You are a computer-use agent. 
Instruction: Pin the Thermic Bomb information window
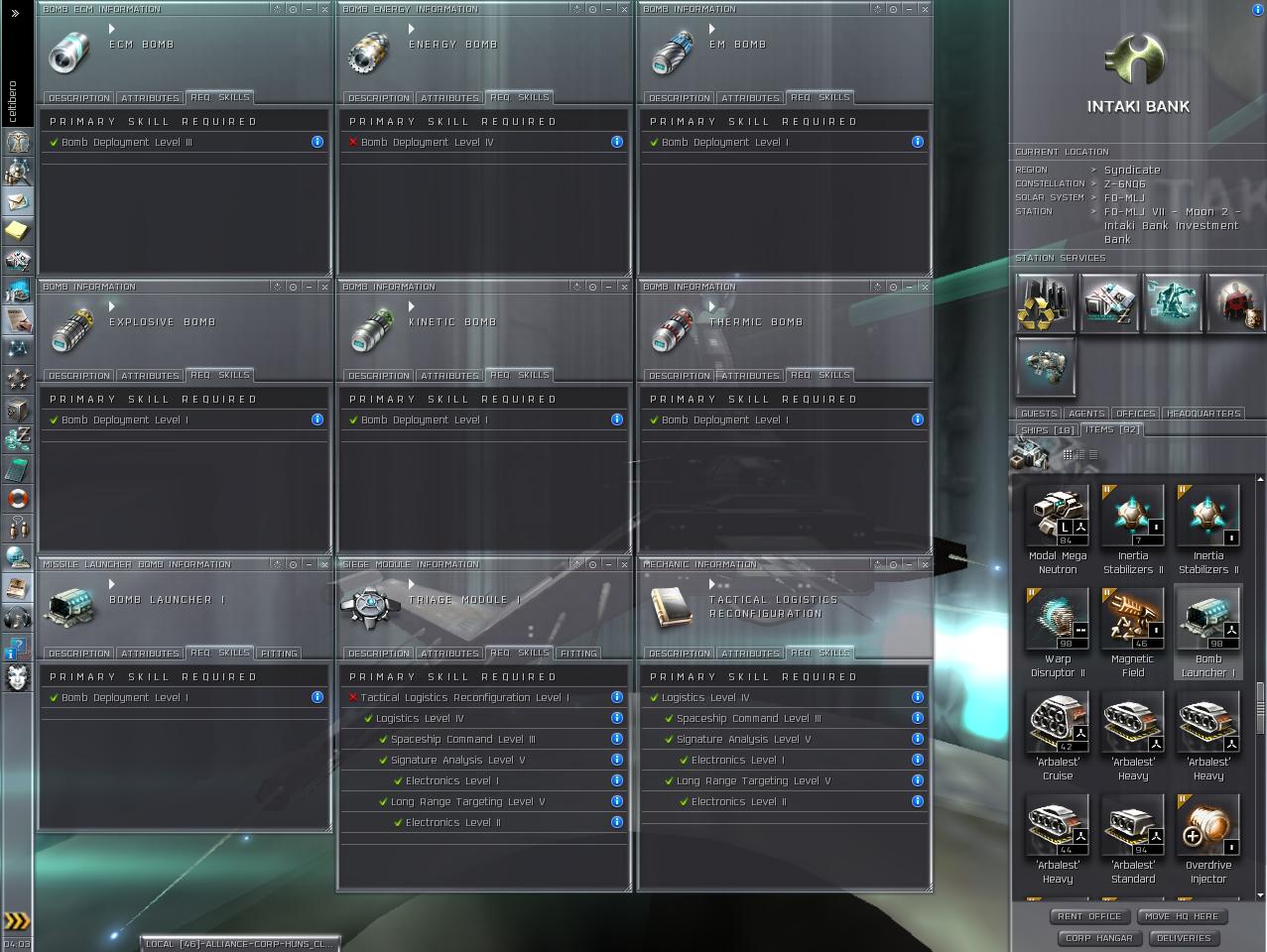(893, 287)
